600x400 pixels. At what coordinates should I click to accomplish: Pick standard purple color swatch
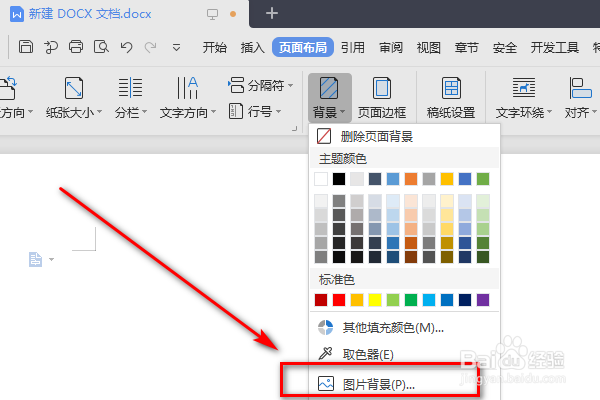[483, 300]
